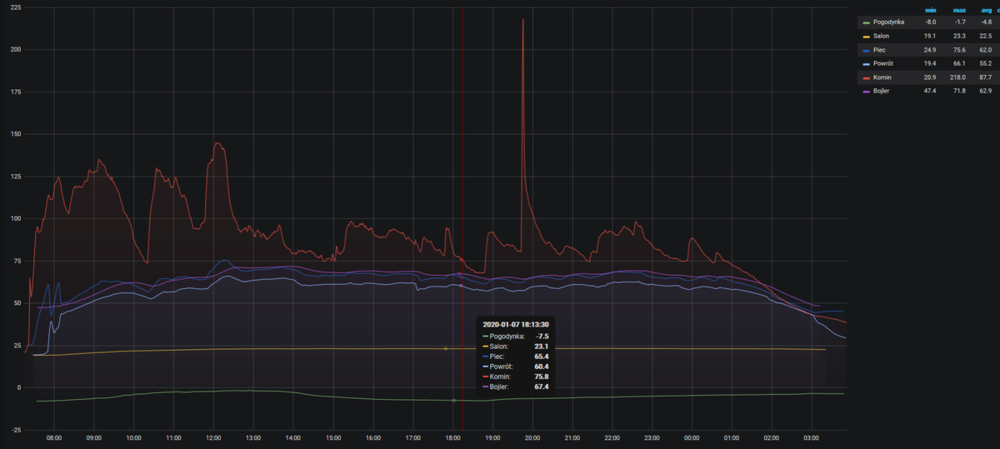Click the dark blue Piec color swatch

coord(865,49)
